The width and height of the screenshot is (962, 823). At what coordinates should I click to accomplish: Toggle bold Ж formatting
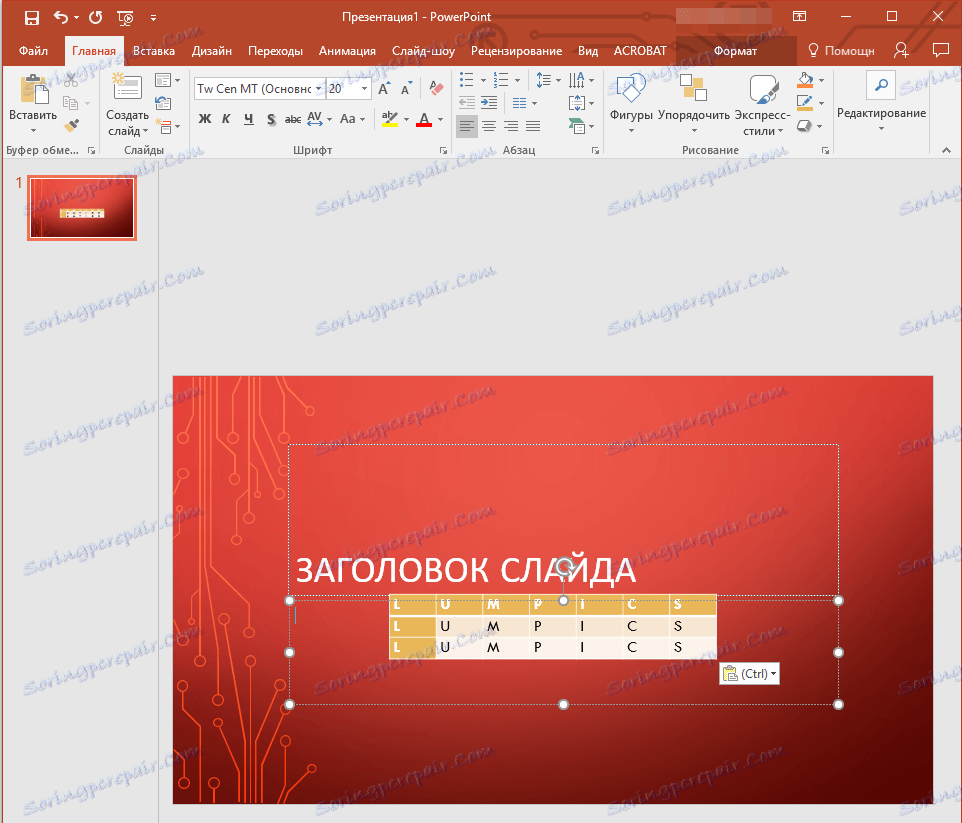pos(205,119)
